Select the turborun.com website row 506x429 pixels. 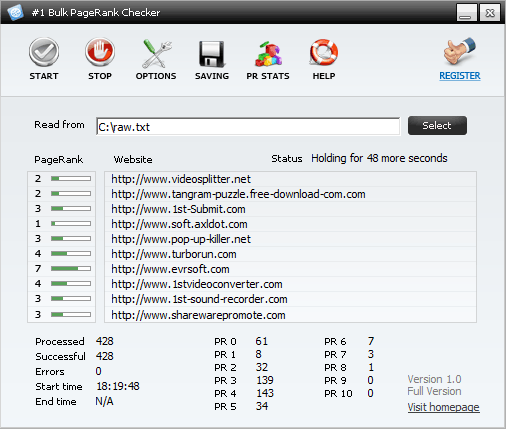[290, 254]
